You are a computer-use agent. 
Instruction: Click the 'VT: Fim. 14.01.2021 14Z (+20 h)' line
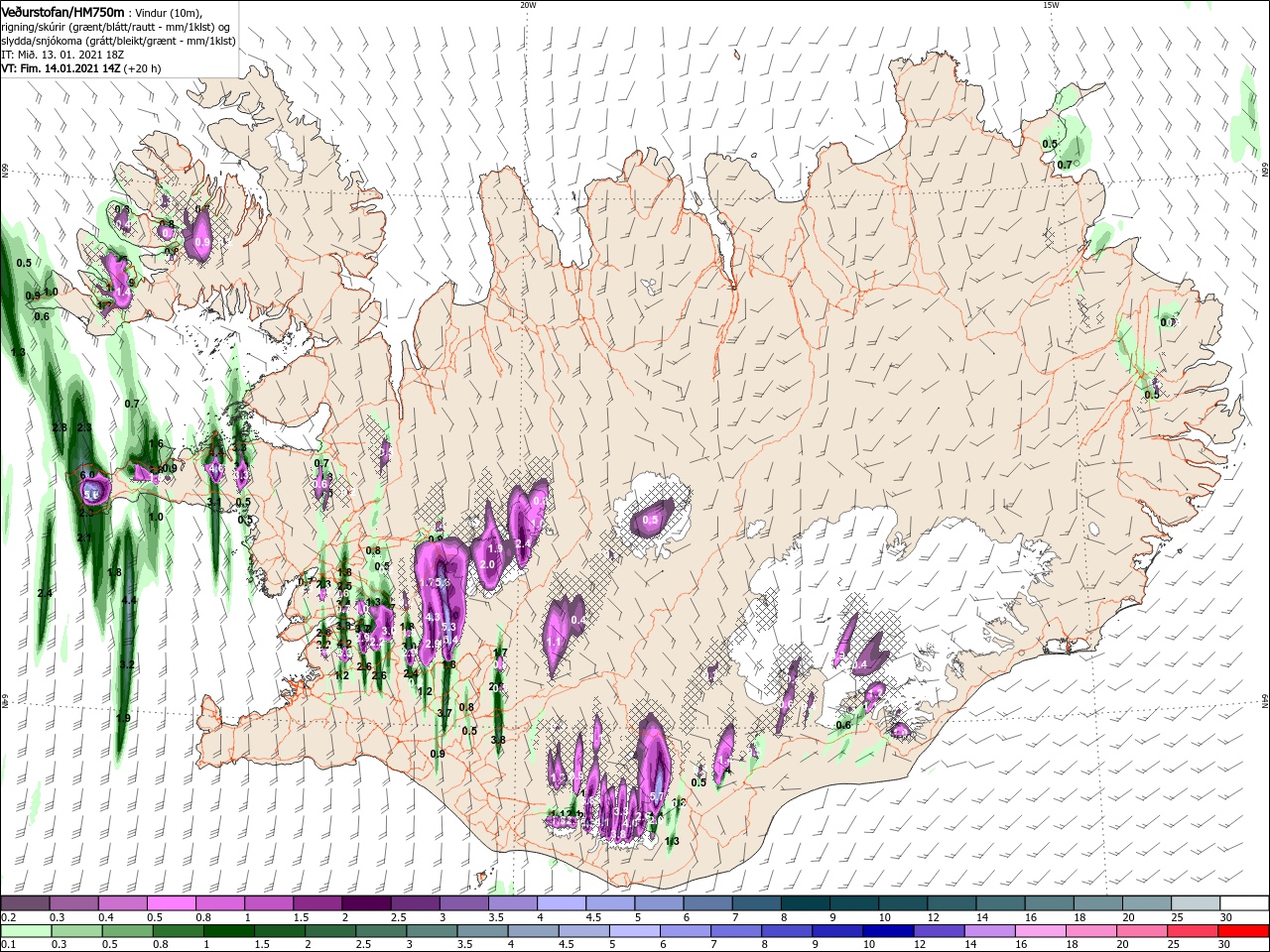point(81,68)
